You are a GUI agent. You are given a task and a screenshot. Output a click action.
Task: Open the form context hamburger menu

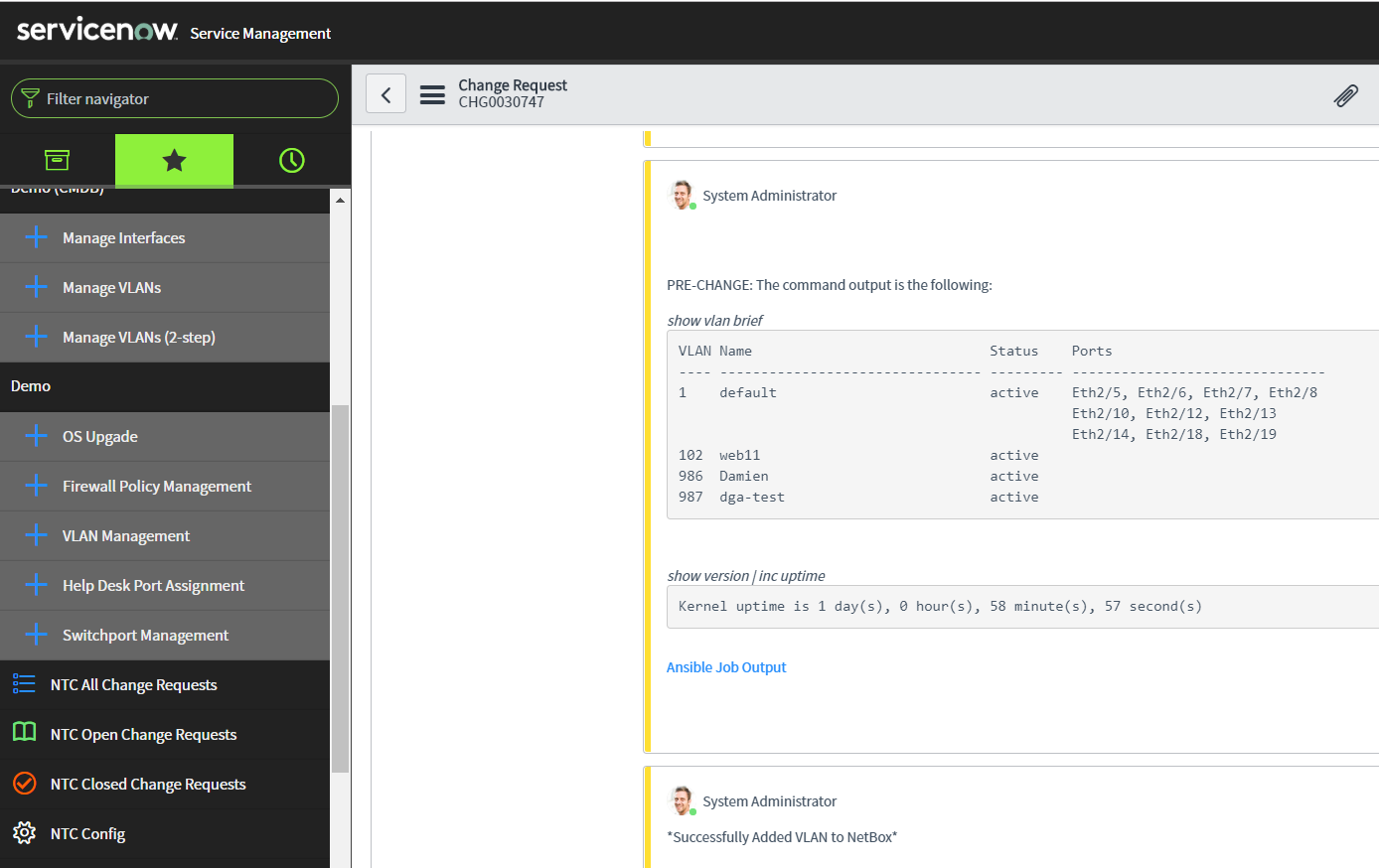[432, 94]
